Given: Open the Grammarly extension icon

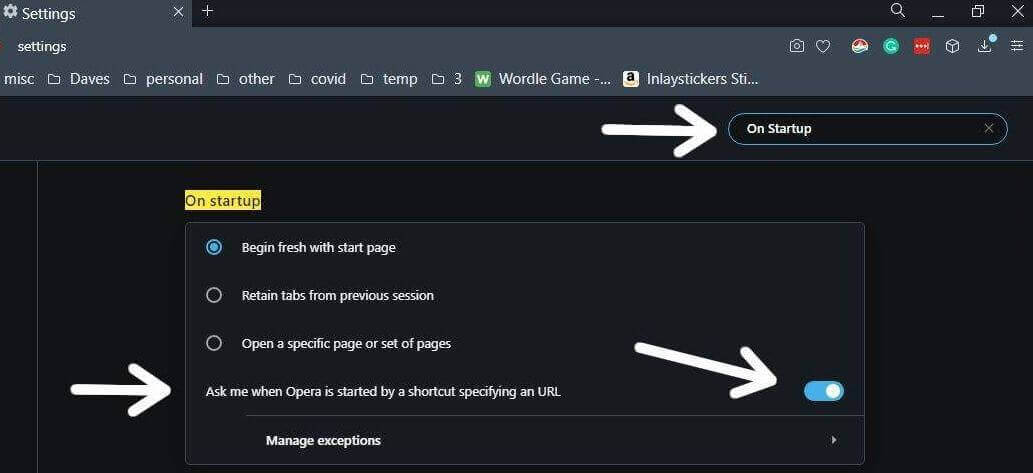Looking at the screenshot, I should (x=891, y=46).
